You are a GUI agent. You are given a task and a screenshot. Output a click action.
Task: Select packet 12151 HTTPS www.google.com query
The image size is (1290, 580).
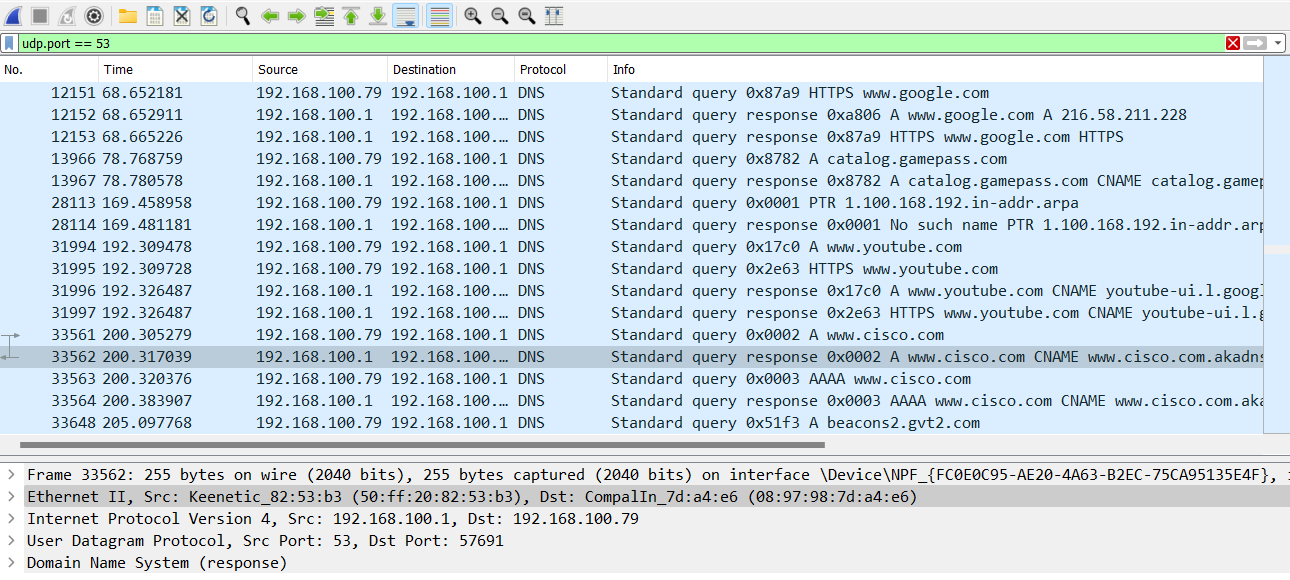tap(632, 93)
